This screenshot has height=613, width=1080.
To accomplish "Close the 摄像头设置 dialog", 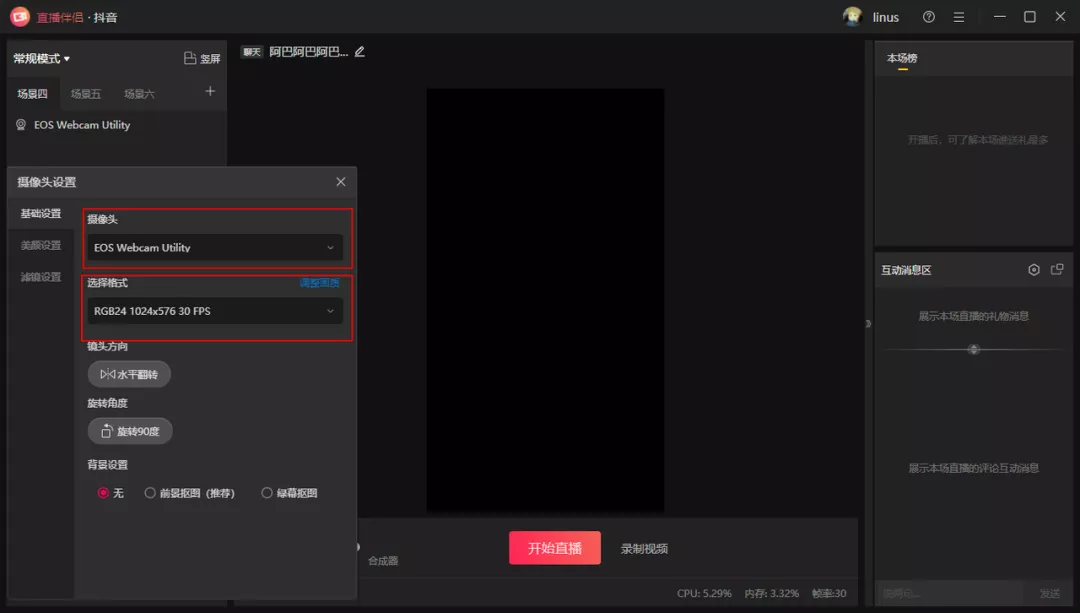I will tap(341, 182).
